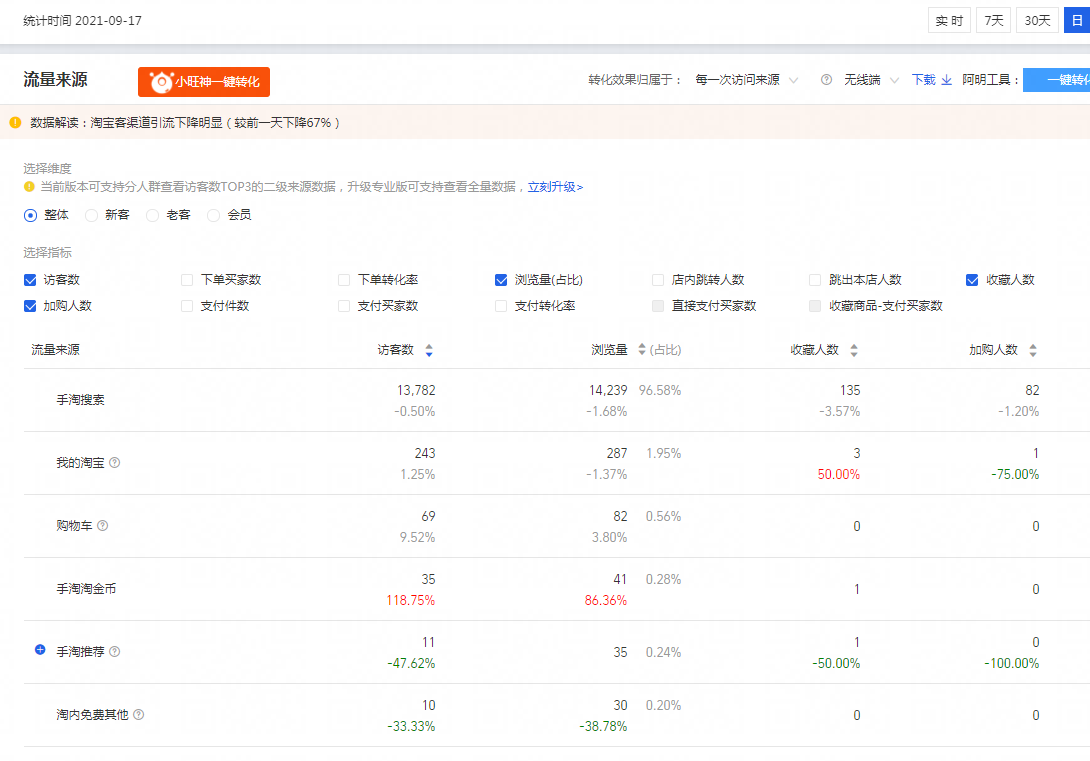
Task: Check 下单转化率 checkbox
Action: (344, 280)
